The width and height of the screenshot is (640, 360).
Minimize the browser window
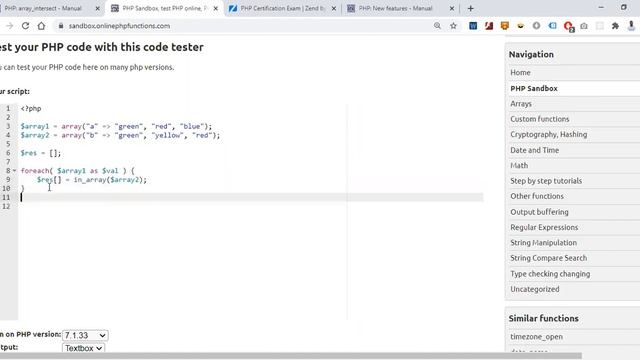pyautogui.click(x=601, y=7)
